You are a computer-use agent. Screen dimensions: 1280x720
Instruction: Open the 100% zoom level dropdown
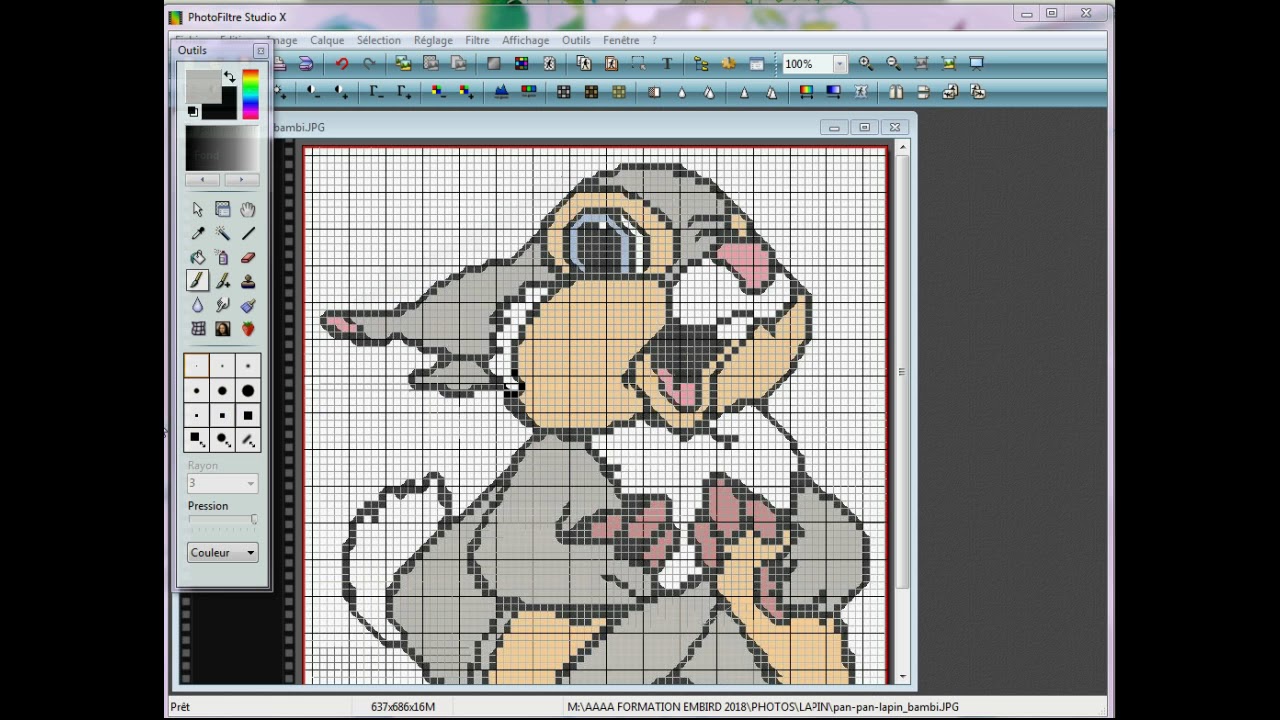coord(840,64)
